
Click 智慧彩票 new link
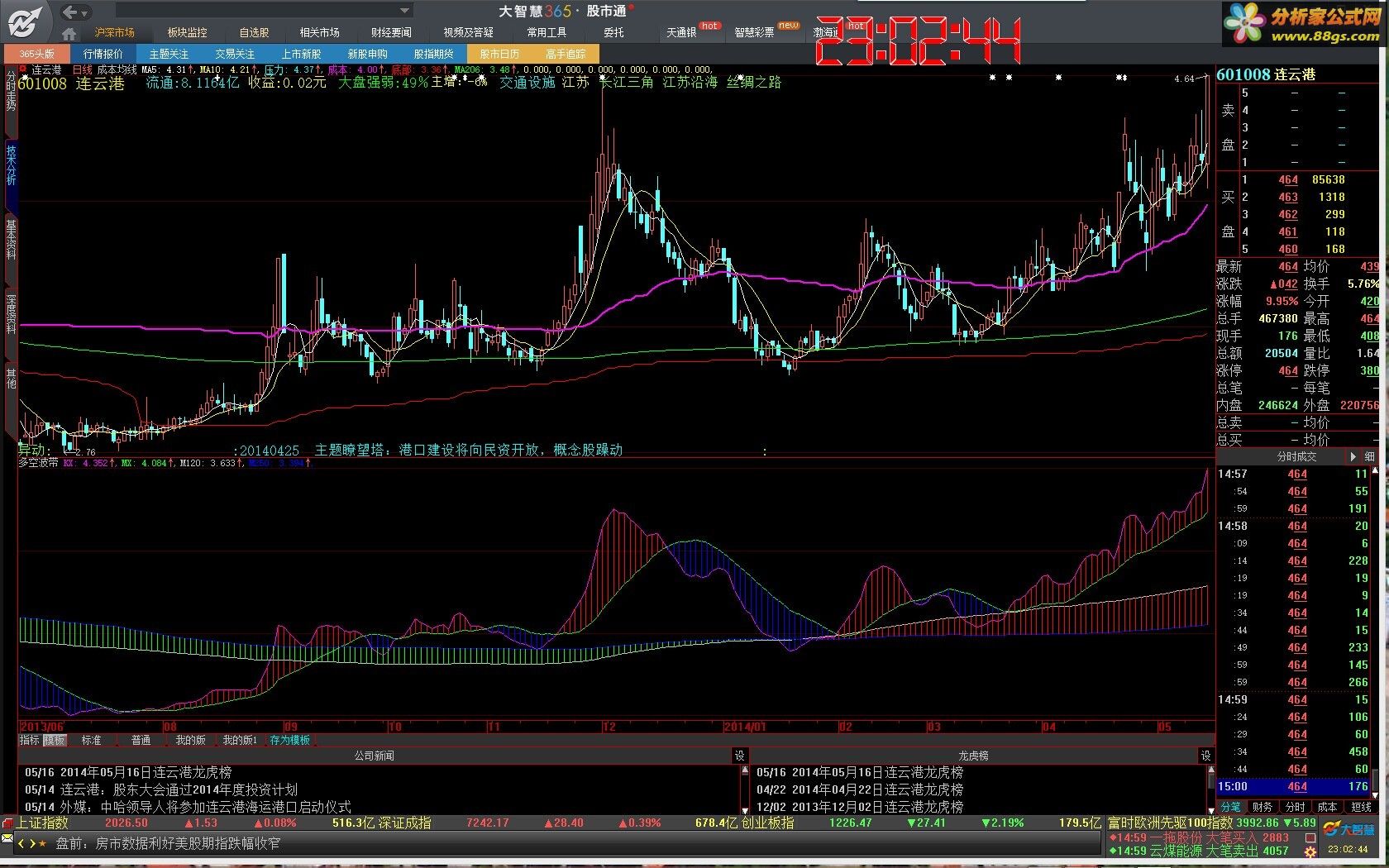(x=754, y=33)
